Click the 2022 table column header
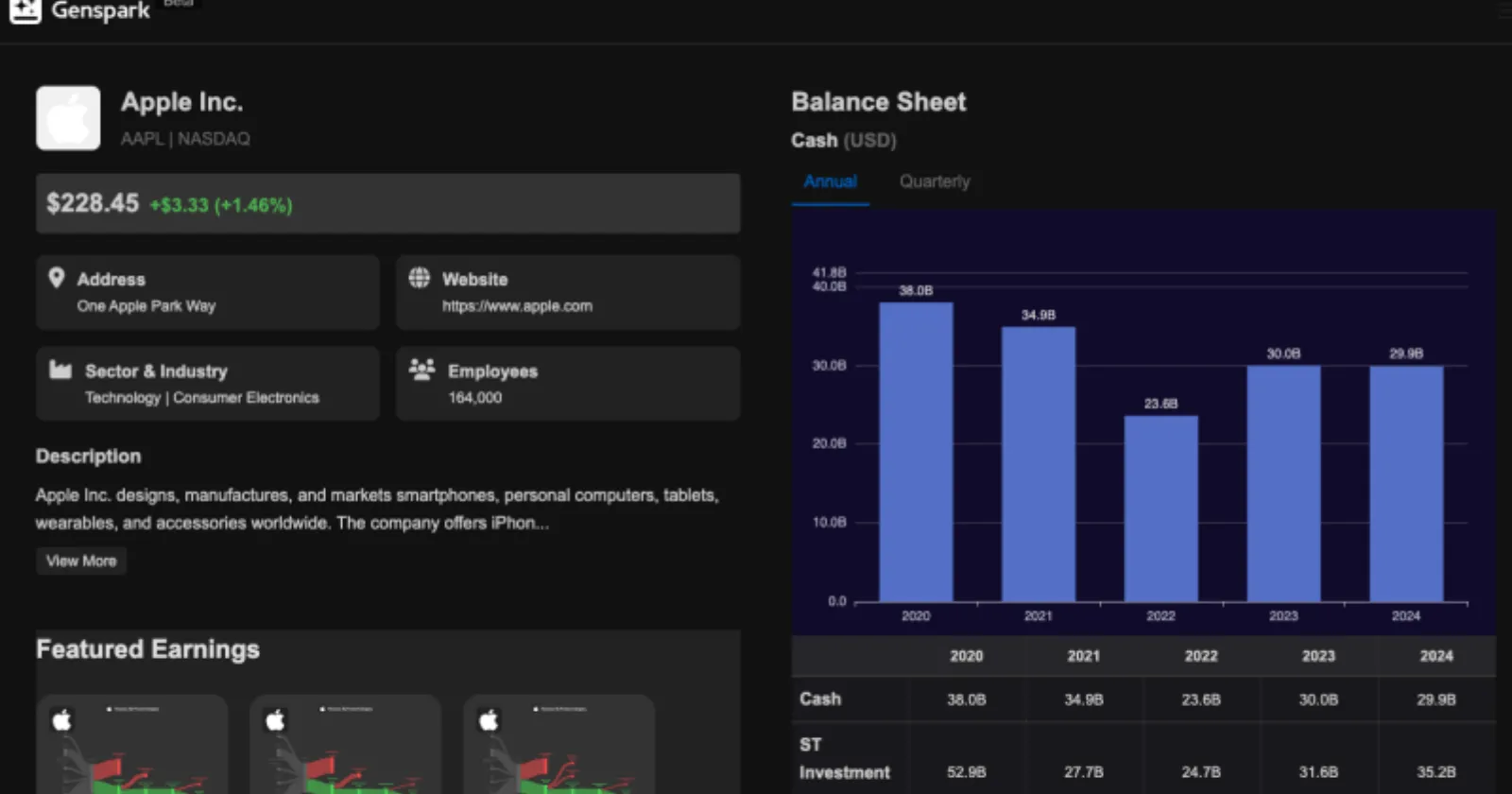Viewport: 1512px width, 794px height. coord(1201,656)
